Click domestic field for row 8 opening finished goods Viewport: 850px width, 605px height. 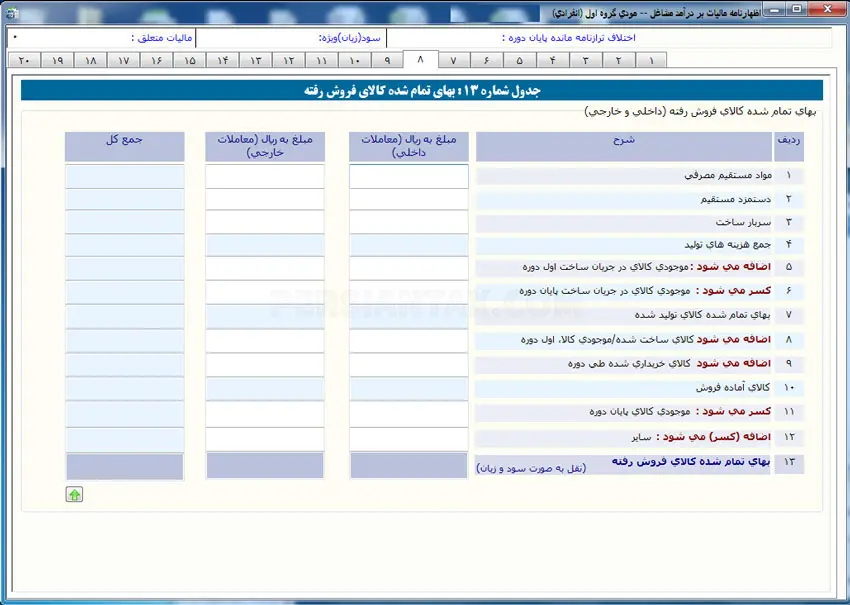pos(409,341)
